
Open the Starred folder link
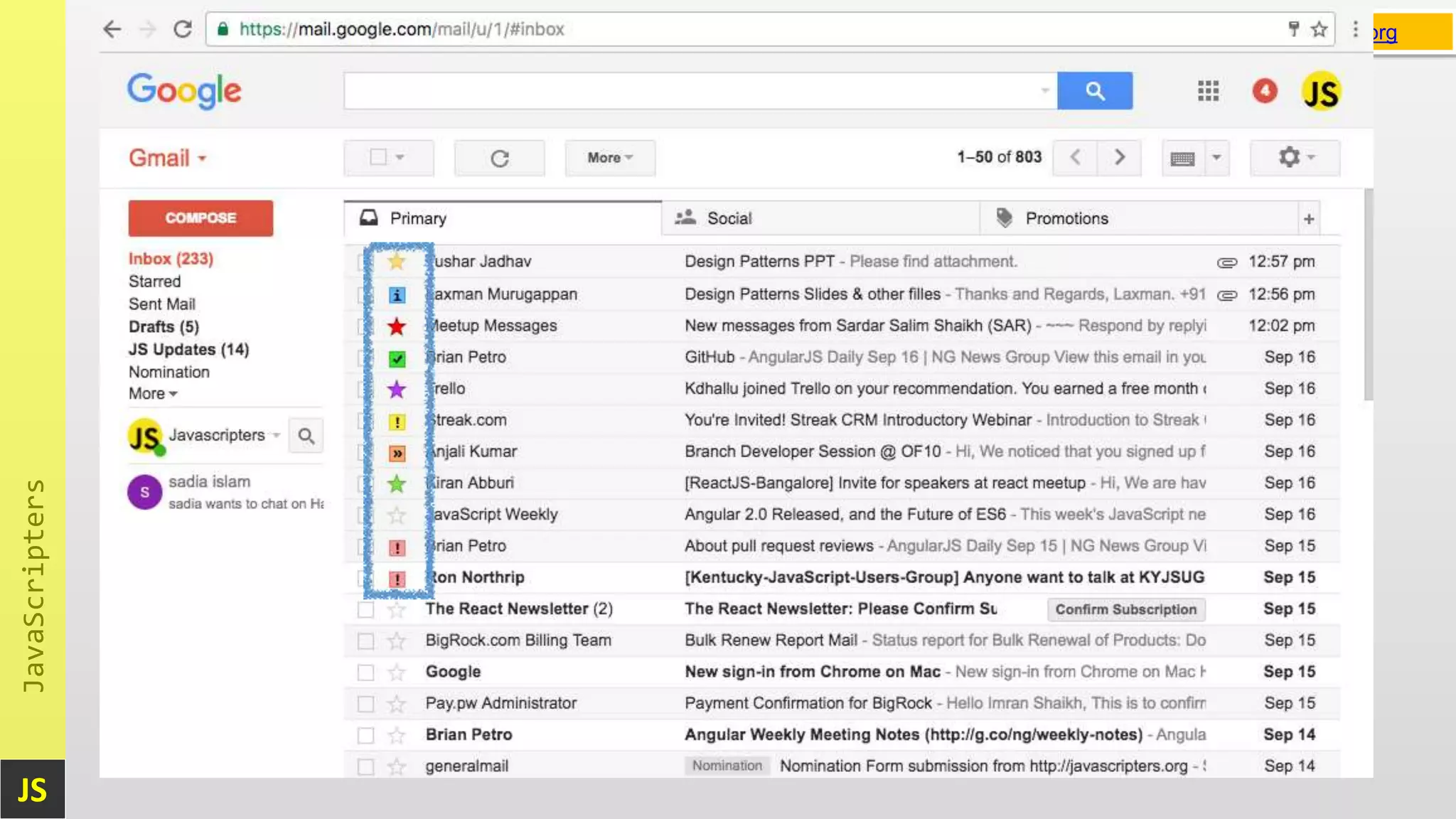[x=154, y=282]
